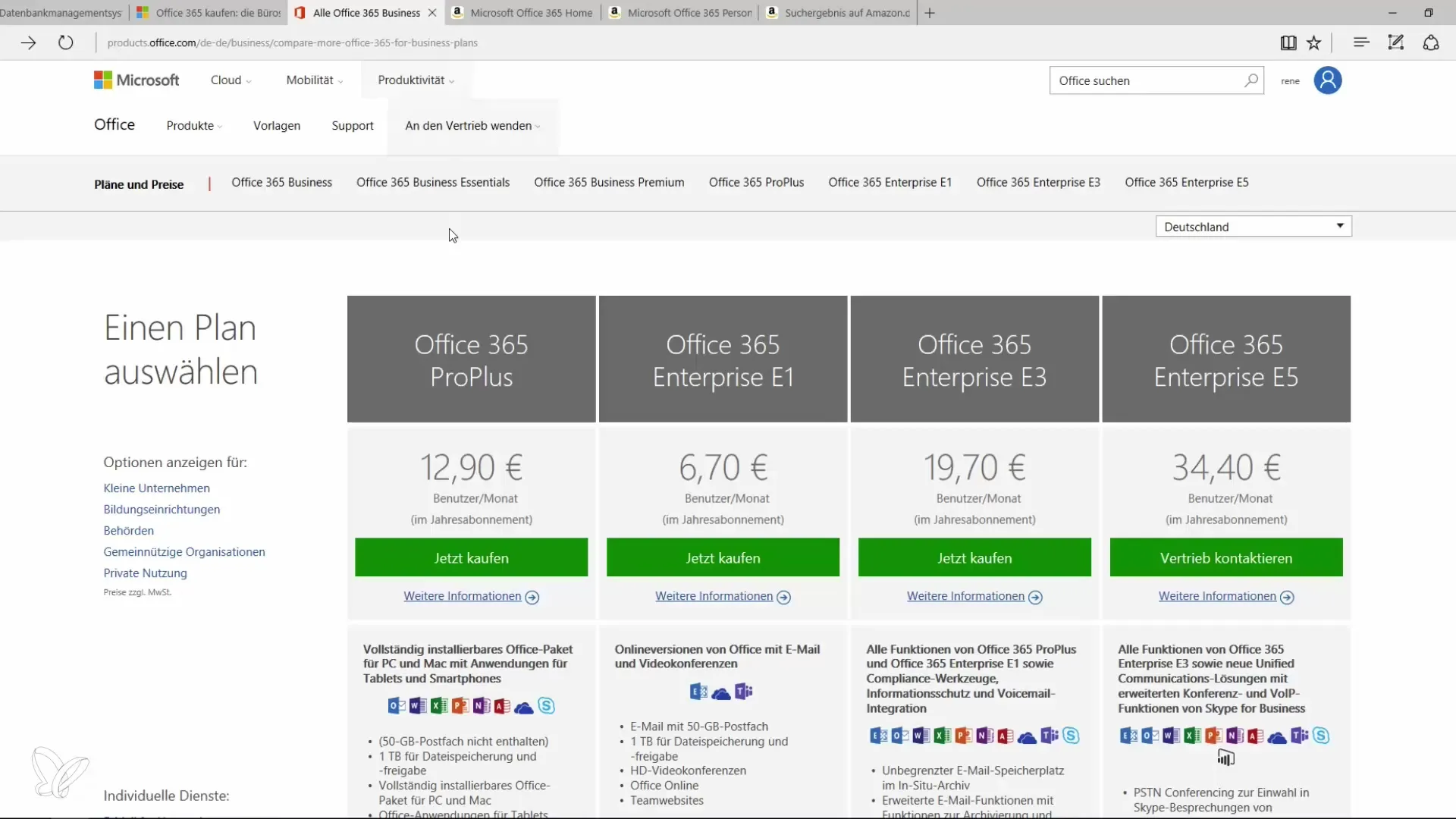Screen dimensions: 1456x819
Task: Click Exchange icon in Enterprise E1 column
Action: pos(698,691)
